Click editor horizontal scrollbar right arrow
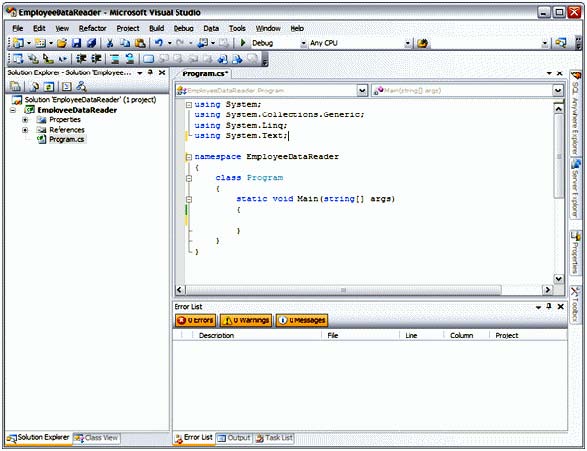 tap(548, 290)
